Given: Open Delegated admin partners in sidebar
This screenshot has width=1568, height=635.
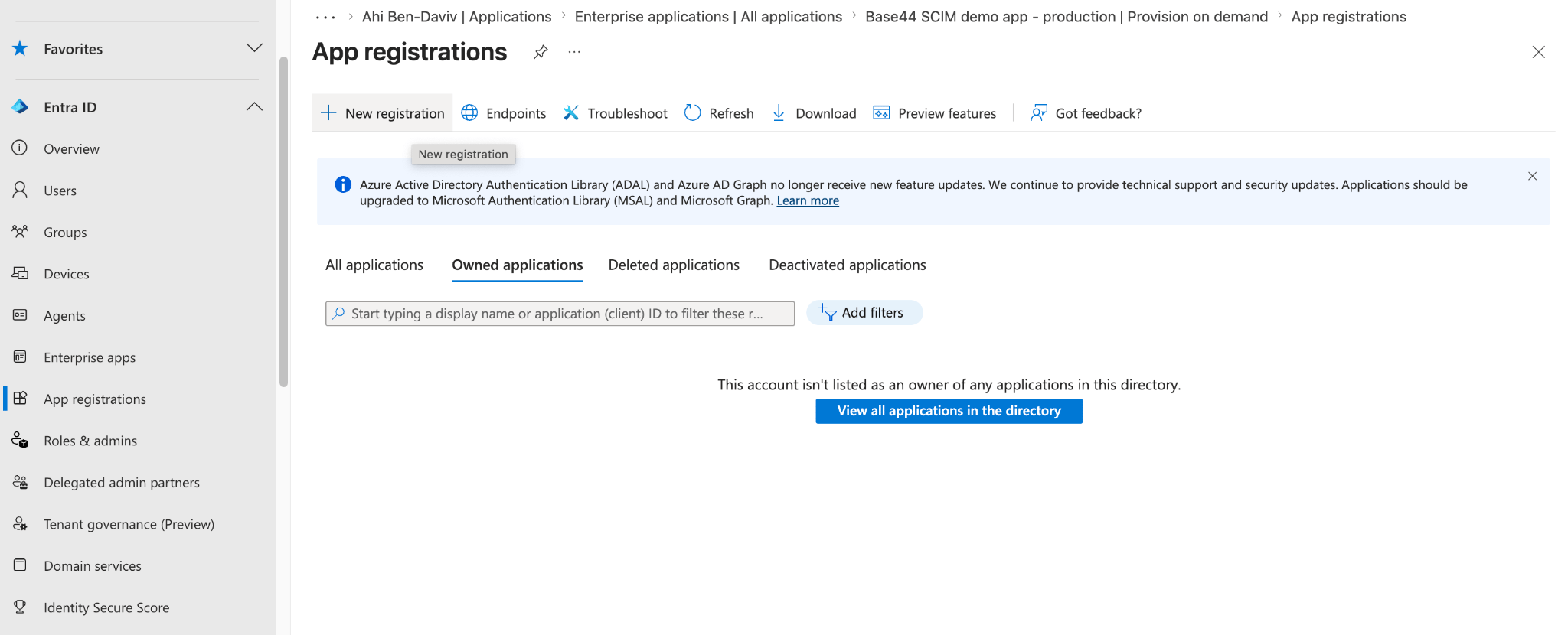Looking at the screenshot, I should tap(122, 483).
